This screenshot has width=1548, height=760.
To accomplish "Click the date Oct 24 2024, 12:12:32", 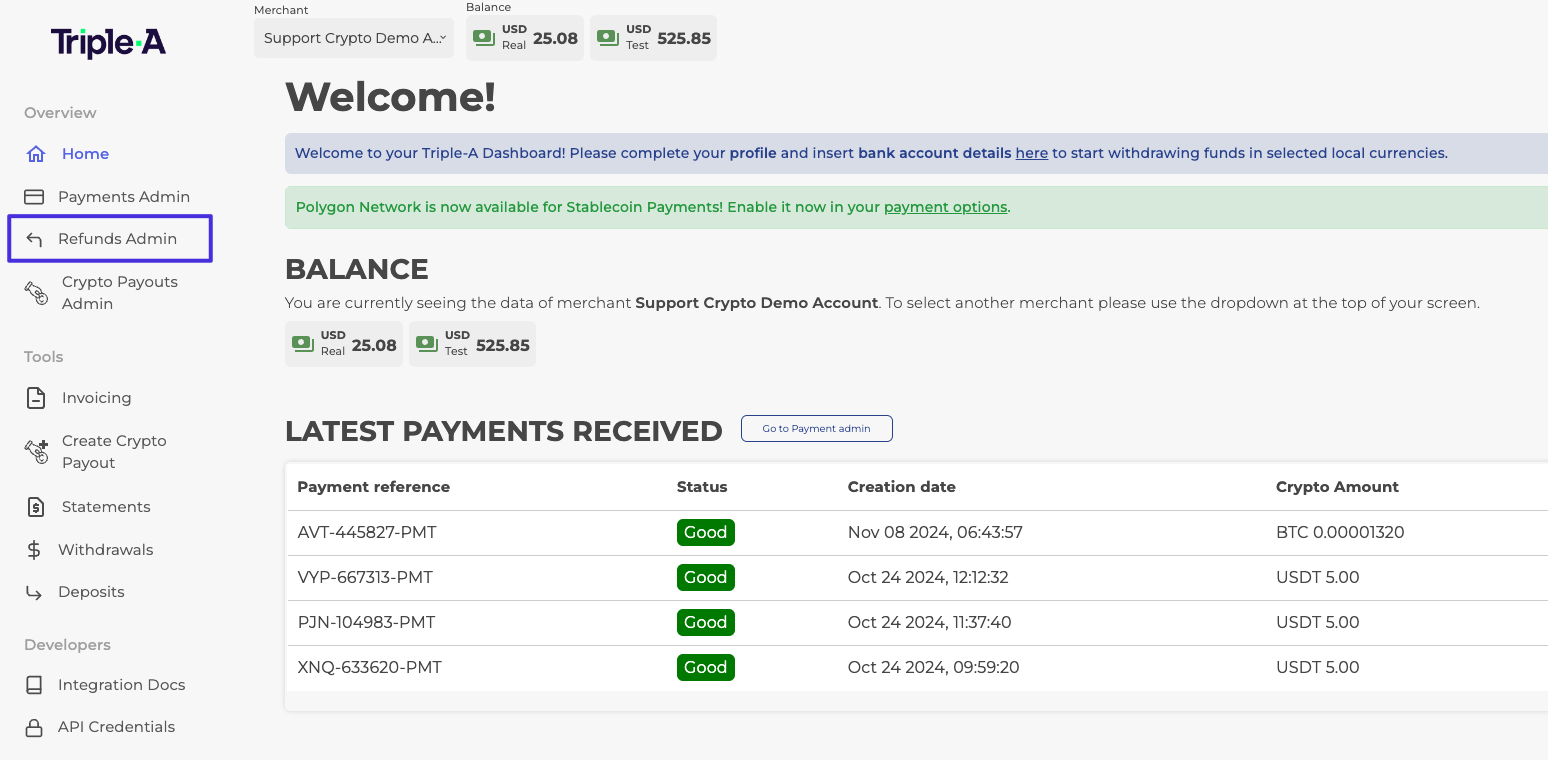I will (928, 577).
